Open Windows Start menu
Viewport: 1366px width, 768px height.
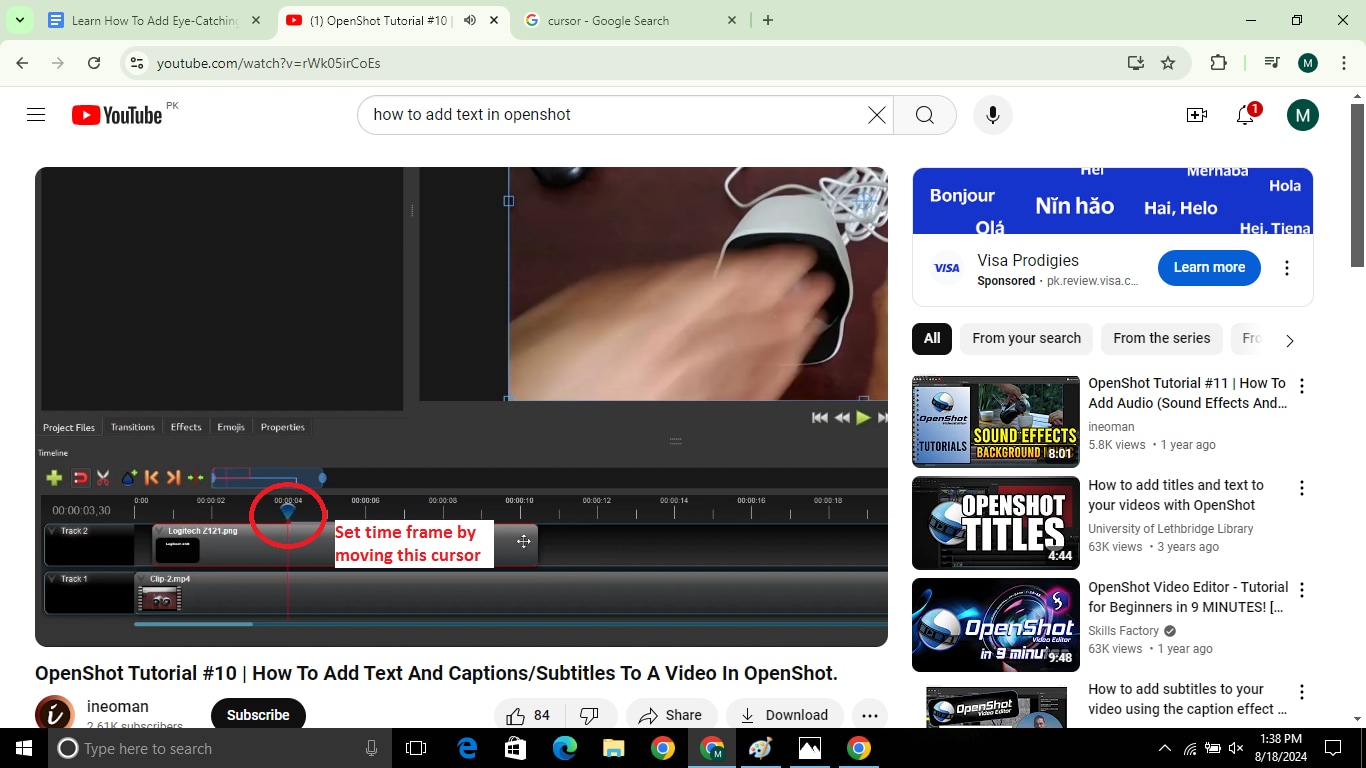(x=24, y=748)
